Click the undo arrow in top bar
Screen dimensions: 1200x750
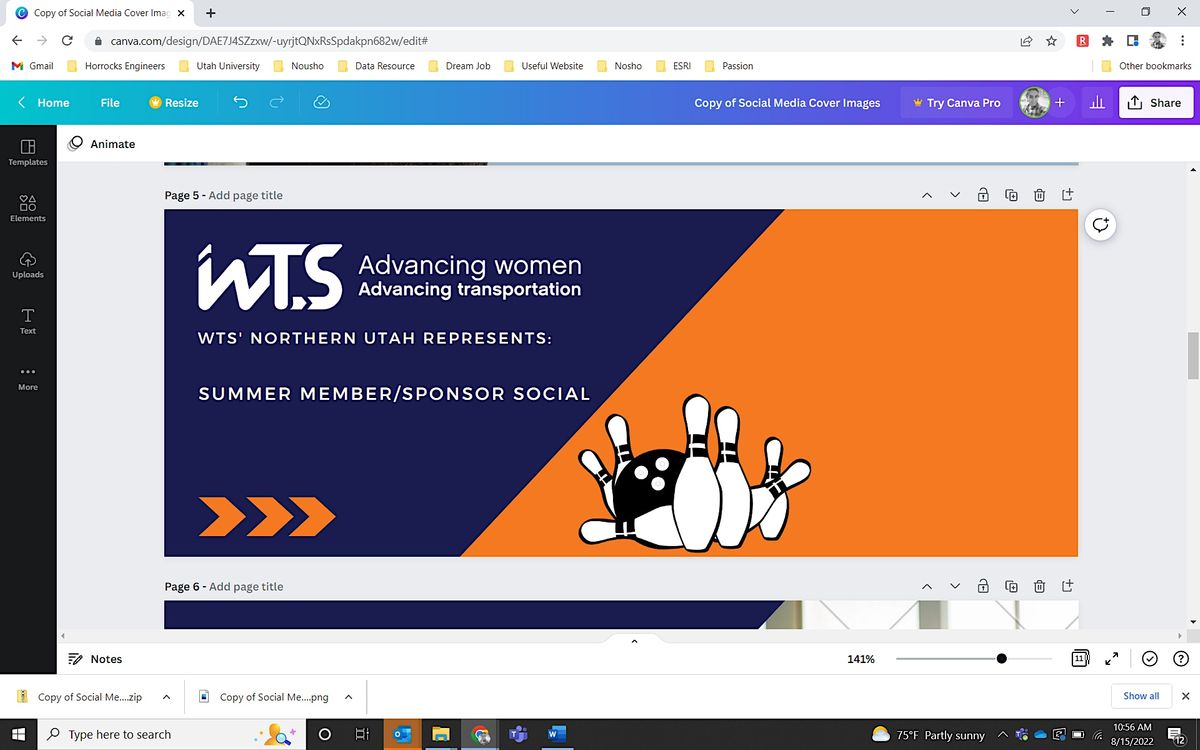[240, 102]
